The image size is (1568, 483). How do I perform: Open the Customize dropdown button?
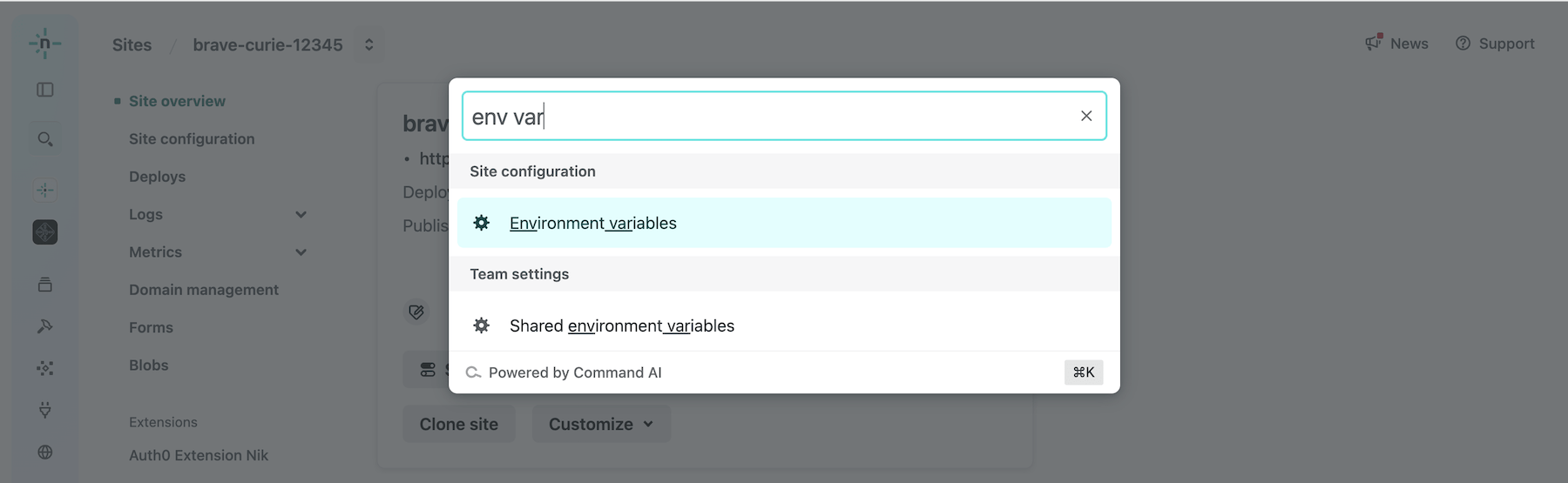pyautogui.click(x=601, y=424)
